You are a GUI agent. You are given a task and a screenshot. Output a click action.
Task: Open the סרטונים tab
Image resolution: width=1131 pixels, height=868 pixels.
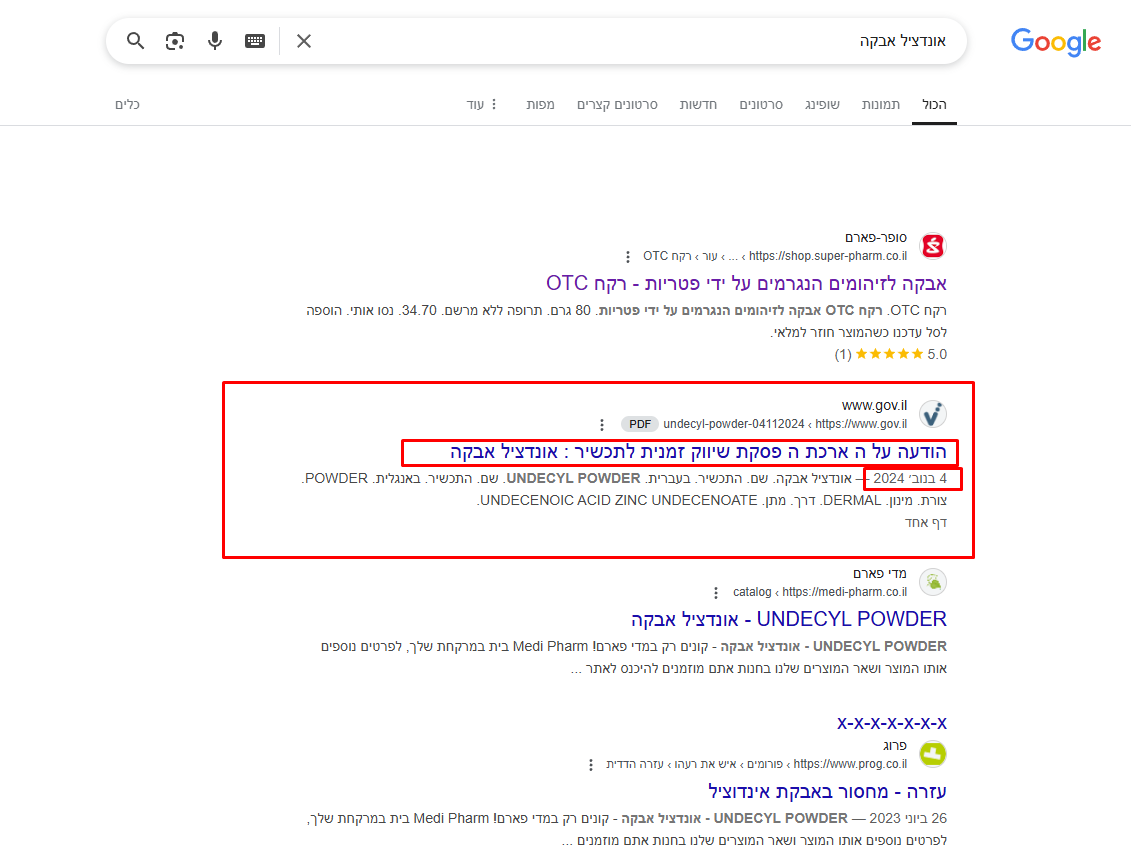pos(761,105)
